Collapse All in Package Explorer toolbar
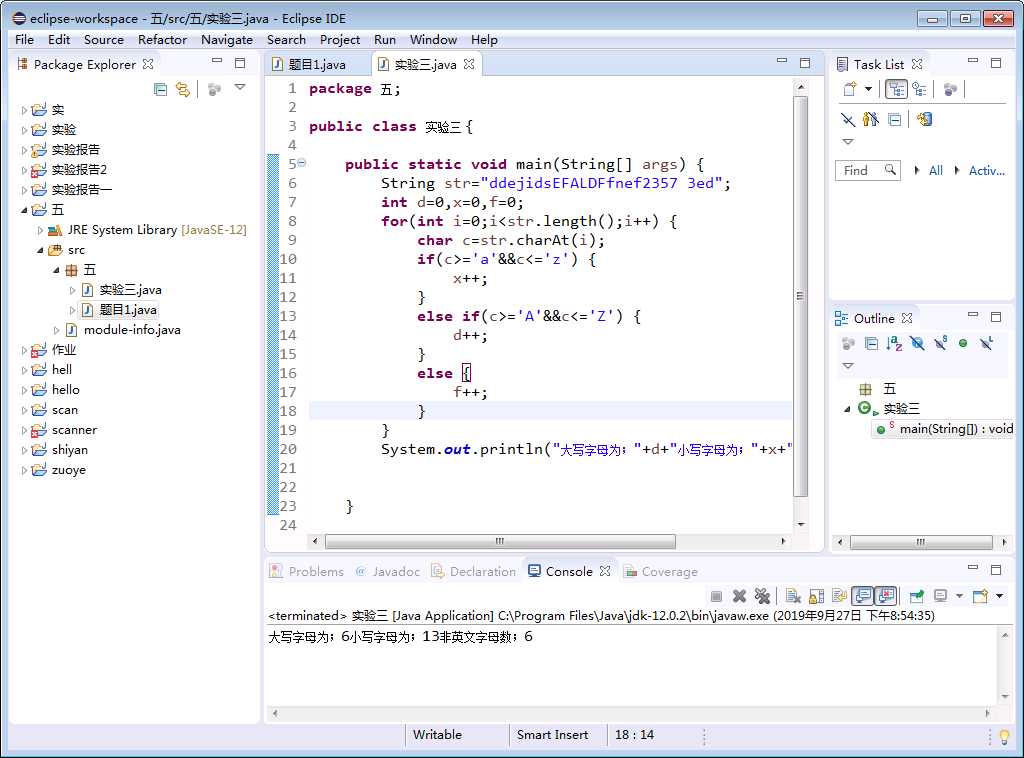The image size is (1024, 758). click(x=160, y=89)
